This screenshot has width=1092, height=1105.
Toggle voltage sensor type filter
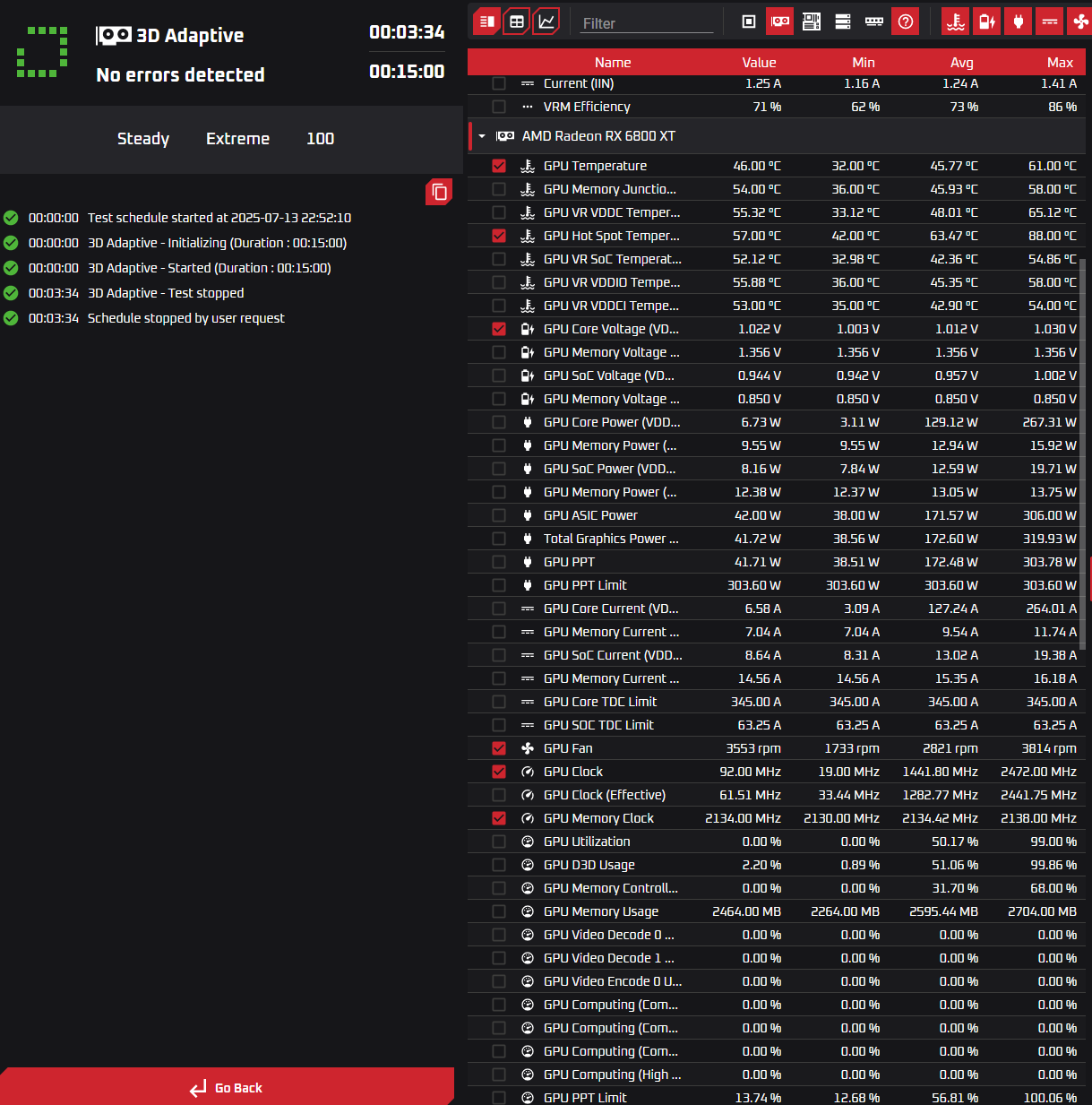tap(987, 22)
